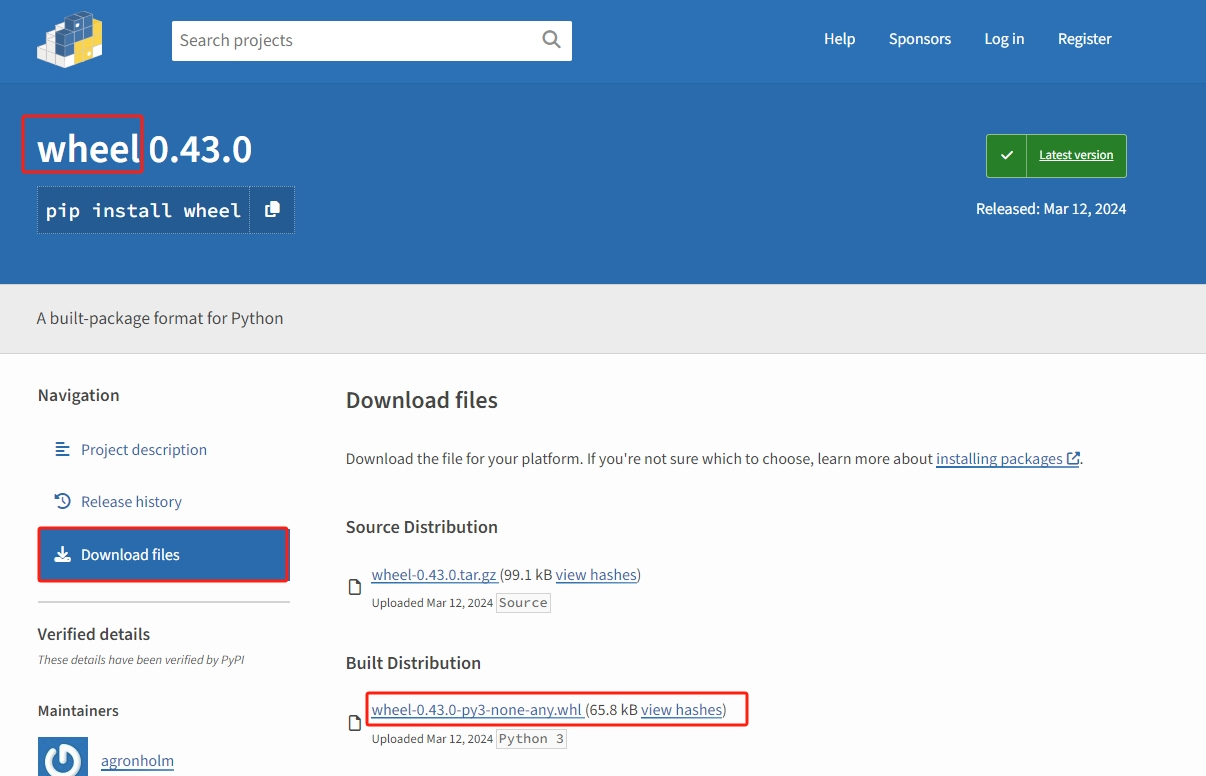
Task: Open the Register page
Action: tap(1085, 39)
